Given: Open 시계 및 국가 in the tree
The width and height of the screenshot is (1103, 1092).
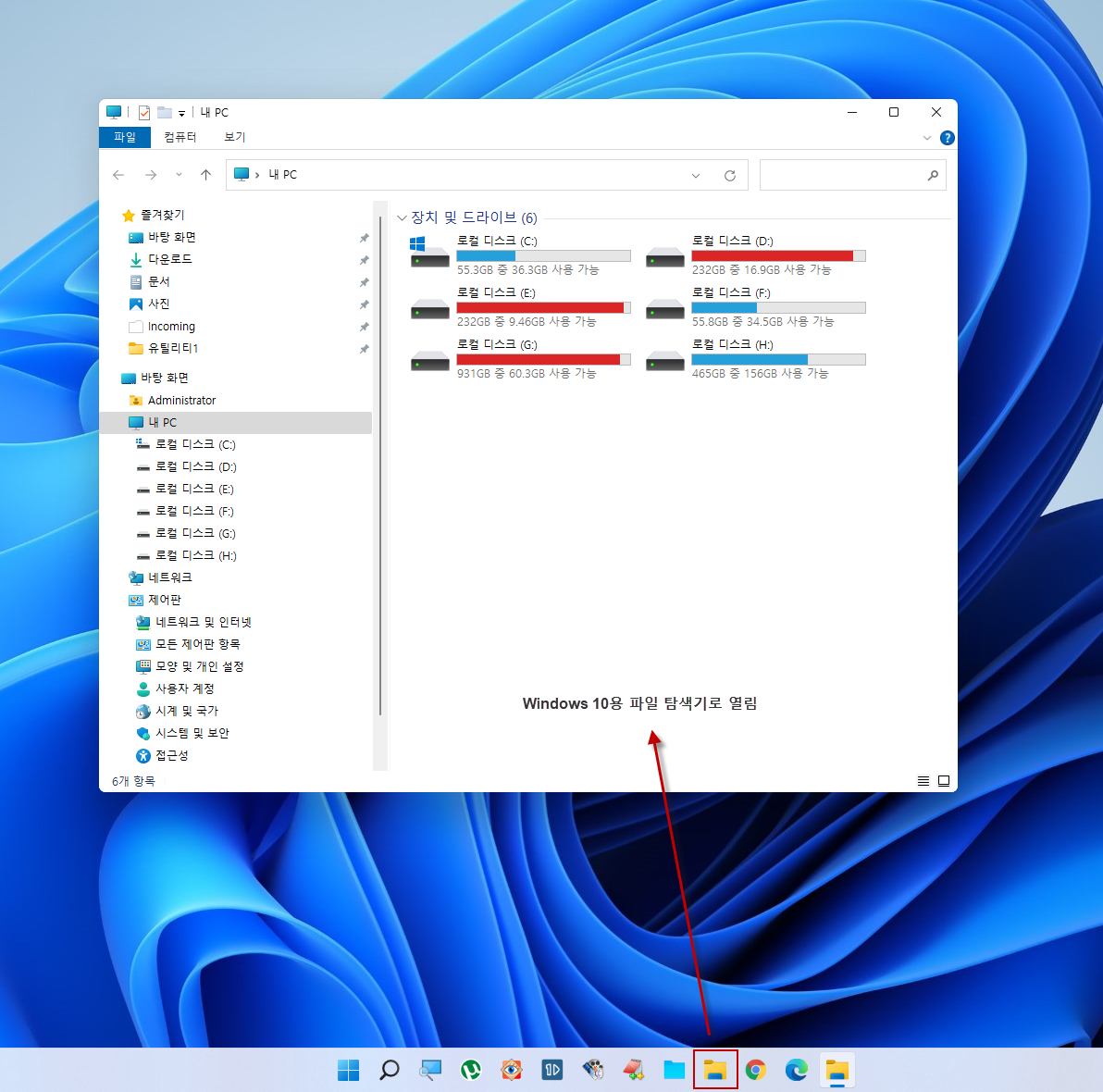Looking at the screenshot, I should click(x=186, y=711).
